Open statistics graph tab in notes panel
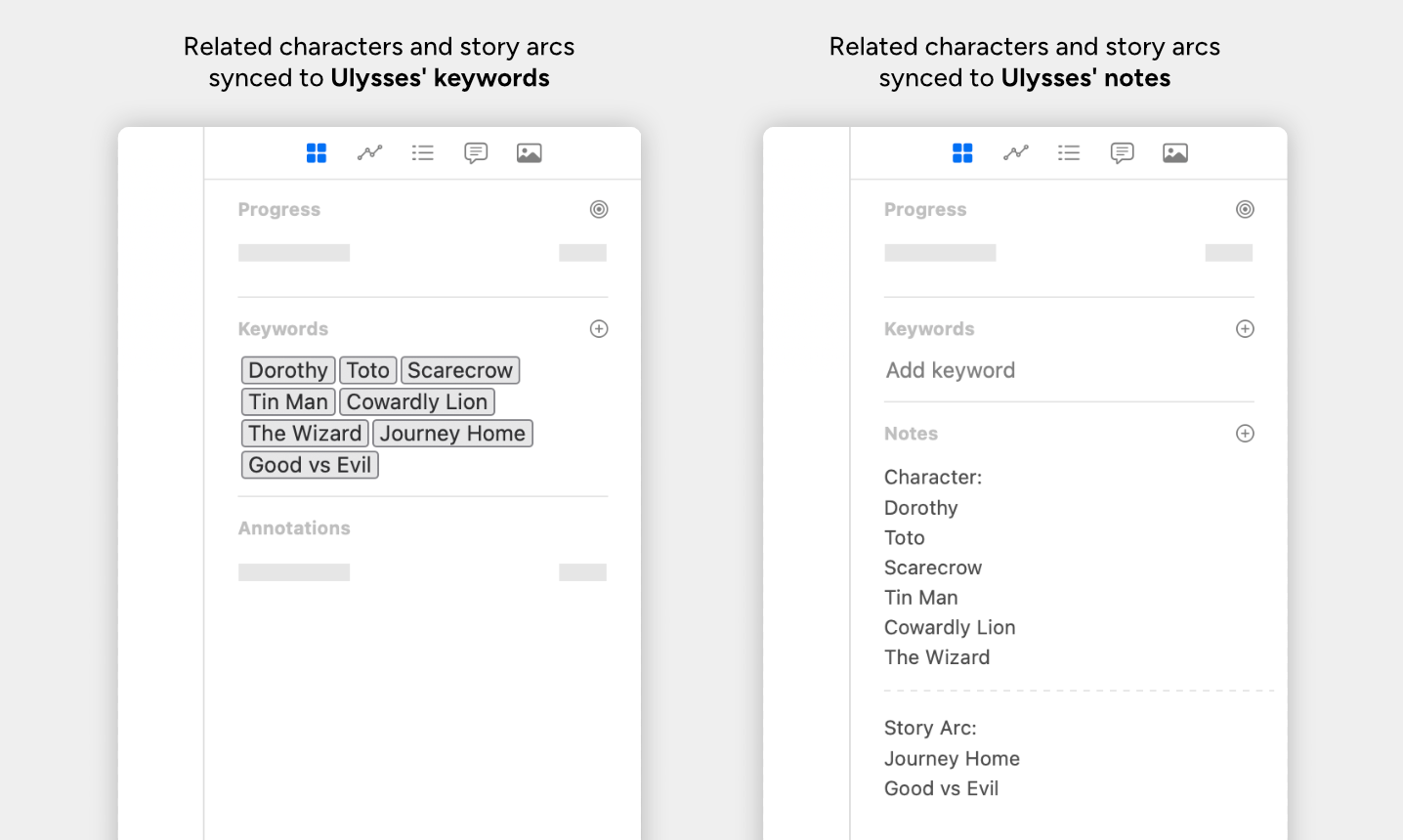This screenshot has height=840, width=1403. [x=1016, y=152]
